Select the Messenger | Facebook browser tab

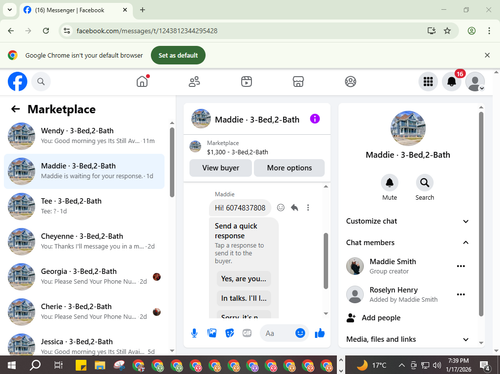point(76,10)
